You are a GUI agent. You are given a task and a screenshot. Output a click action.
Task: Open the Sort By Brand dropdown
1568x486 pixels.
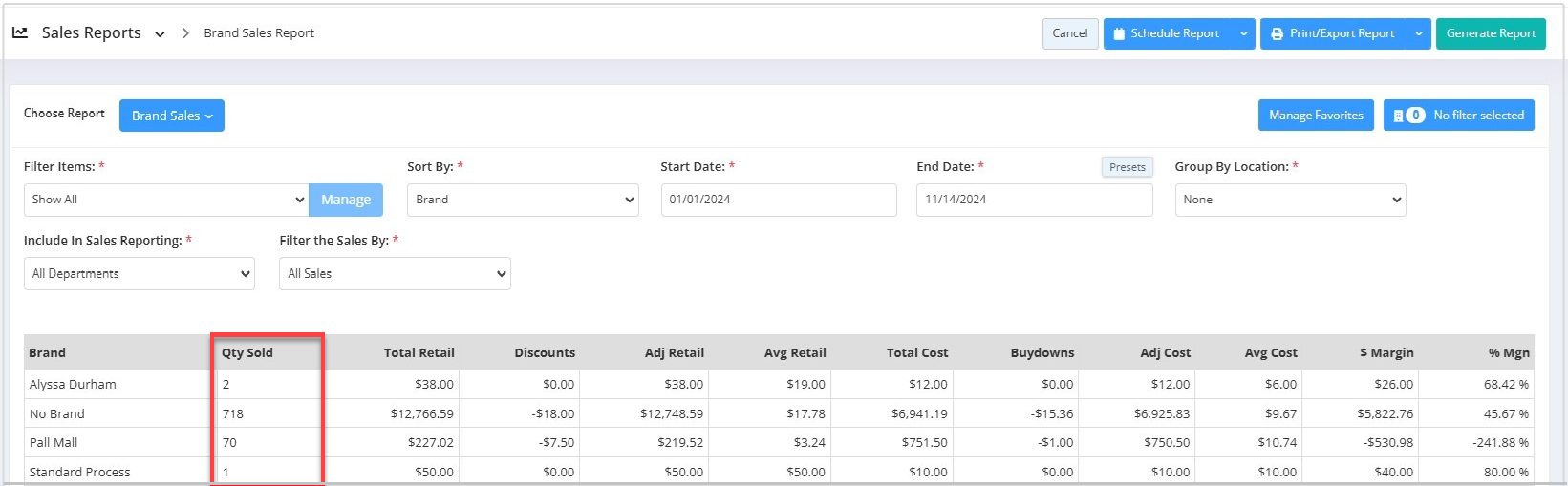[x=523, y=200]
